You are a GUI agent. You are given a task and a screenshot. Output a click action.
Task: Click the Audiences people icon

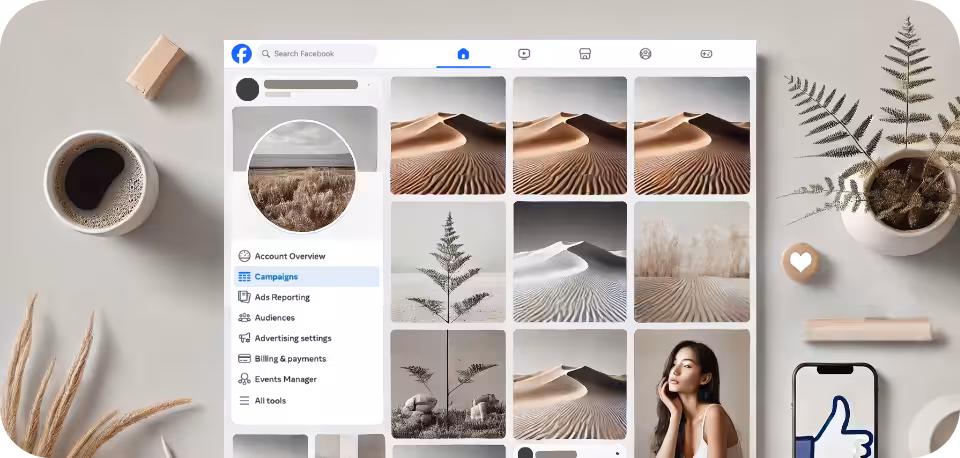click(x=244, y=318)
